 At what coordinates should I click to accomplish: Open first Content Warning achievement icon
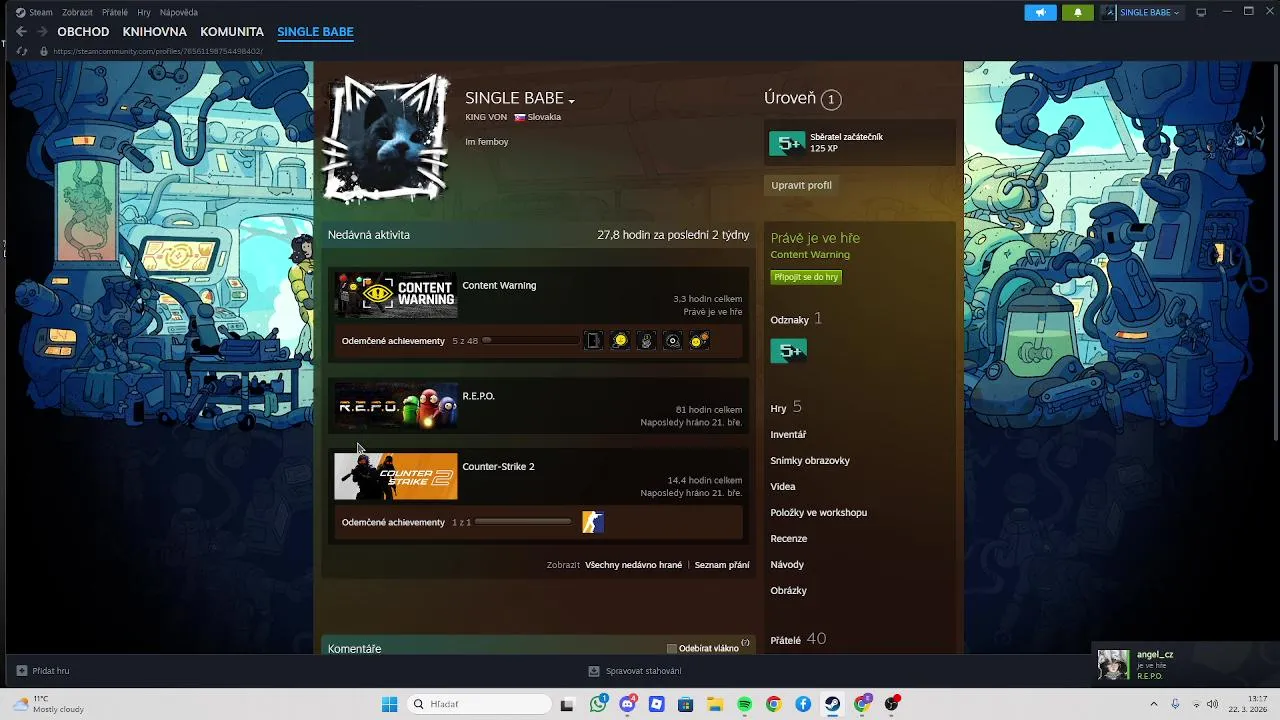click(593, 341)
